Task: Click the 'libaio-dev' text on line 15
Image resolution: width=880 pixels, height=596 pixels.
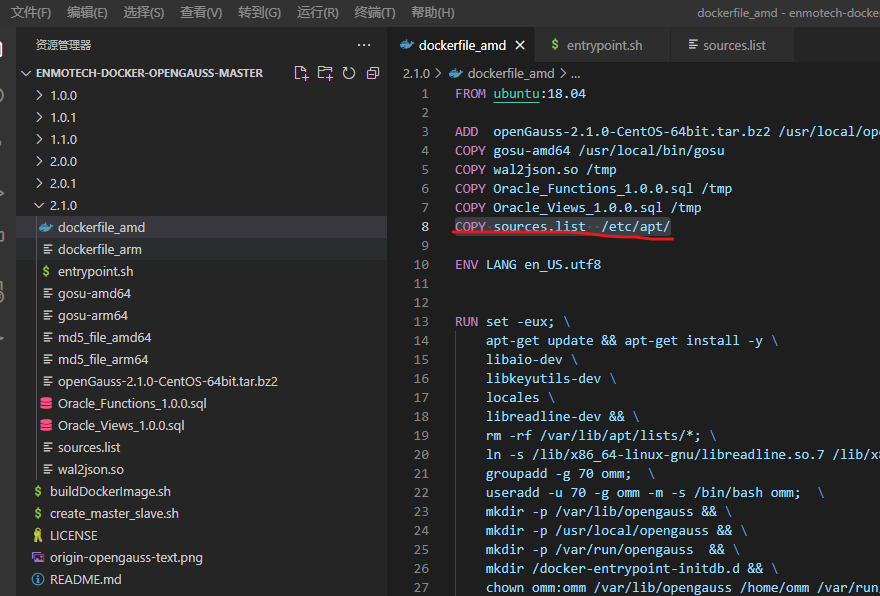Action: (524, 359)
